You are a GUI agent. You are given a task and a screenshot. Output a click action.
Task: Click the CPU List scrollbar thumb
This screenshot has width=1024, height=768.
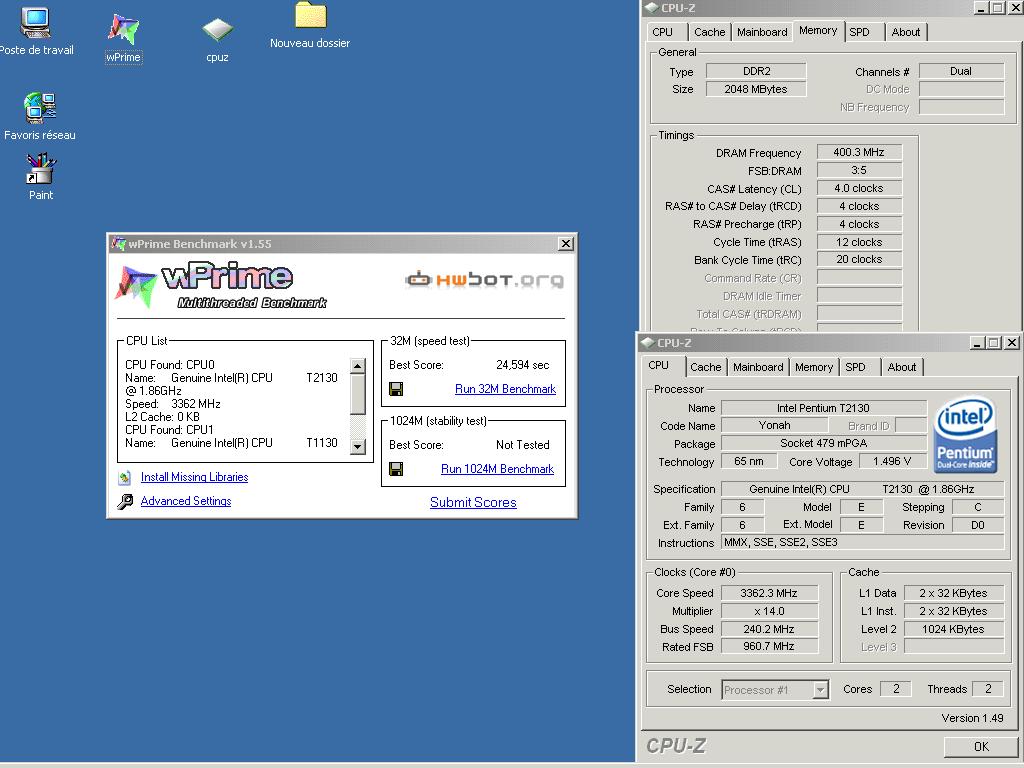357,394
